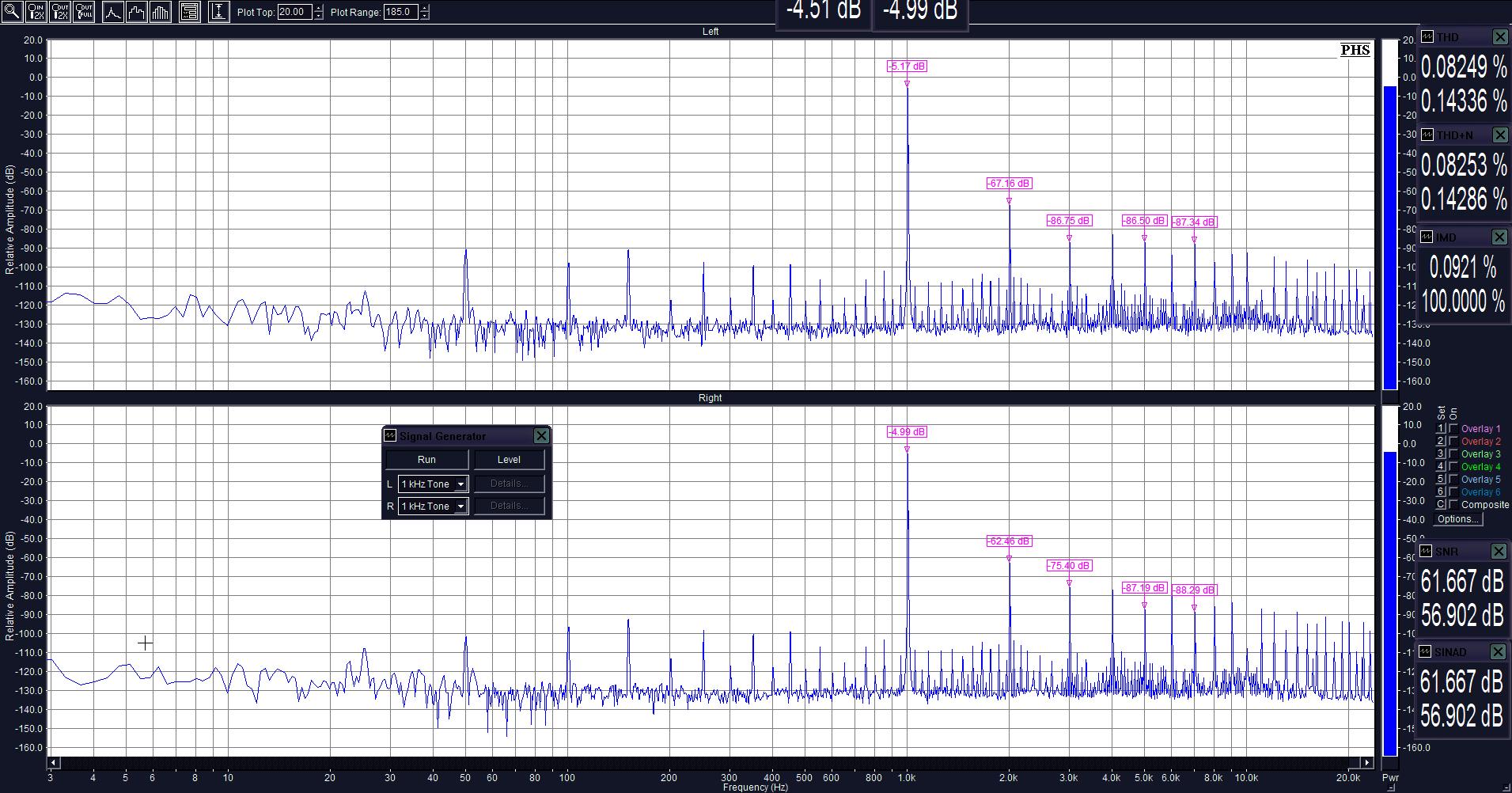Open the R channel tone dropdown
This screenshot has height=793, width=1512.
460,507
